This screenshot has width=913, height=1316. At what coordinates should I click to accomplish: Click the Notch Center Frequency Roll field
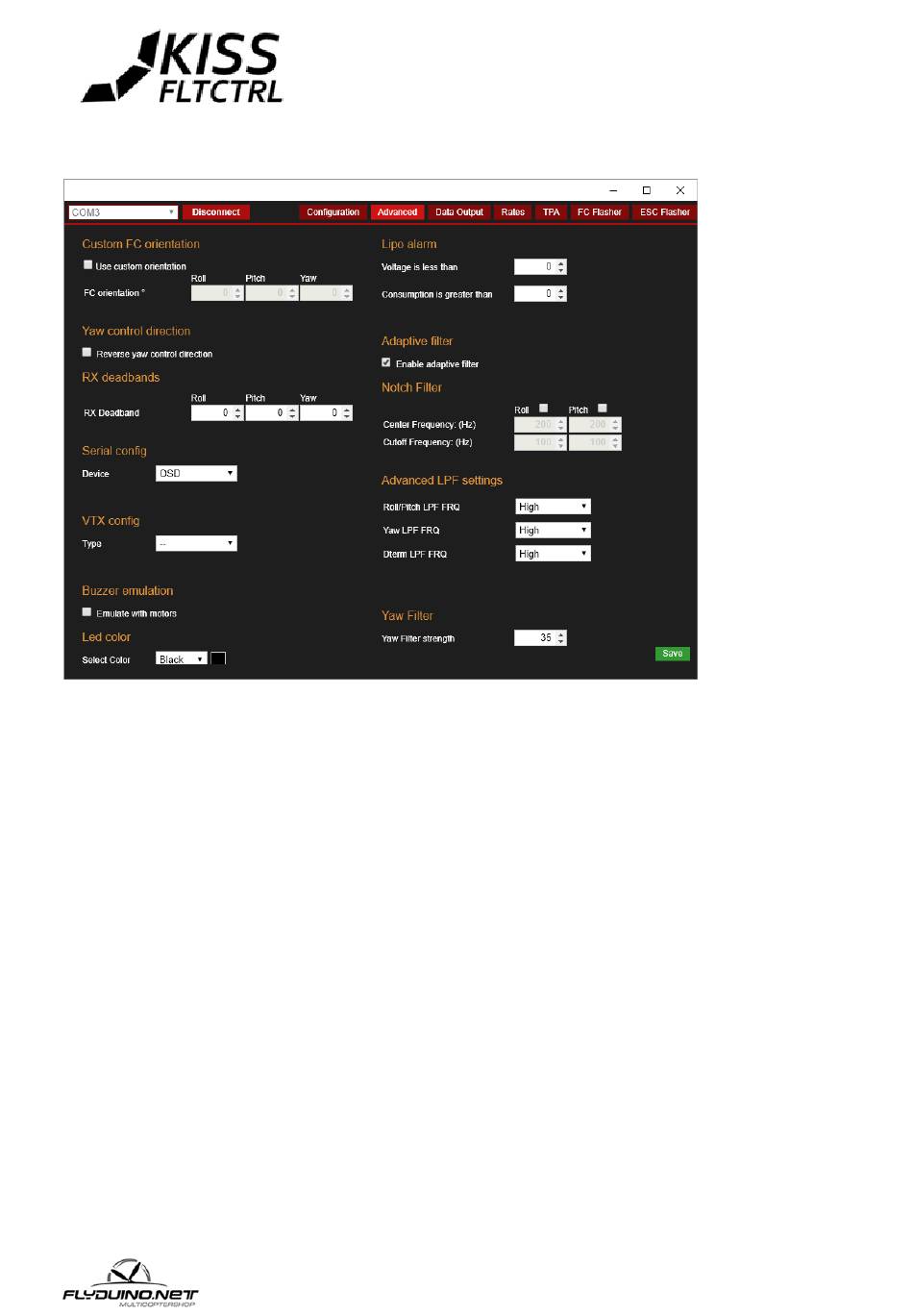click(540, 424)
